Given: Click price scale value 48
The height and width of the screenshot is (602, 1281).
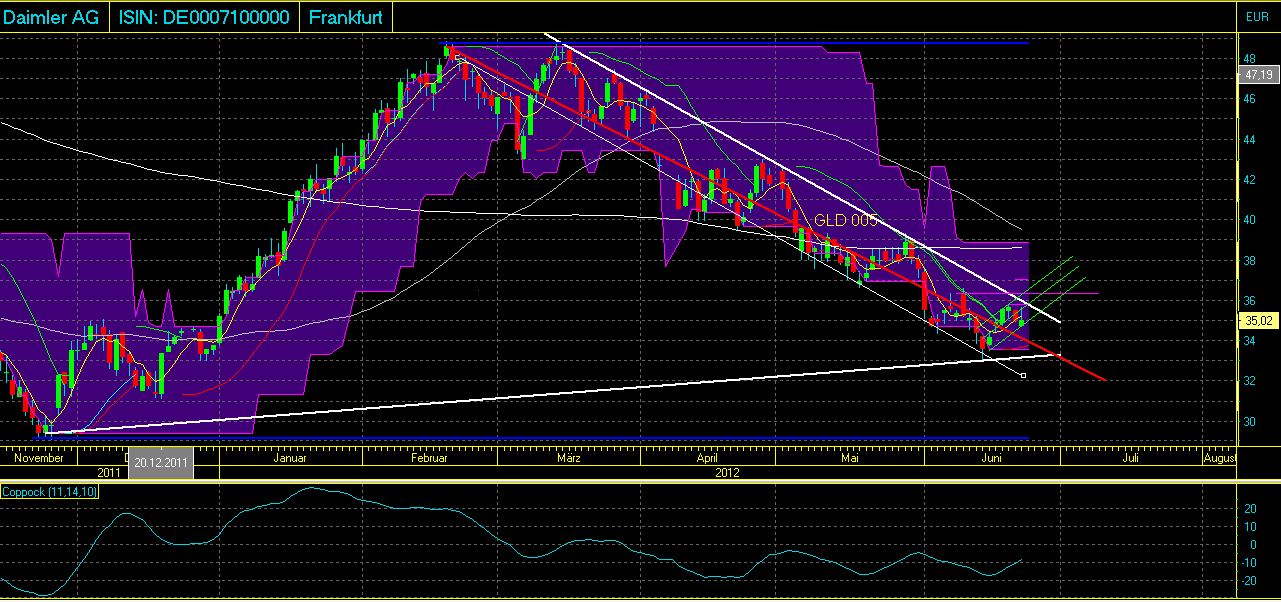Looking at the screenshot, I should (1250, 59).
